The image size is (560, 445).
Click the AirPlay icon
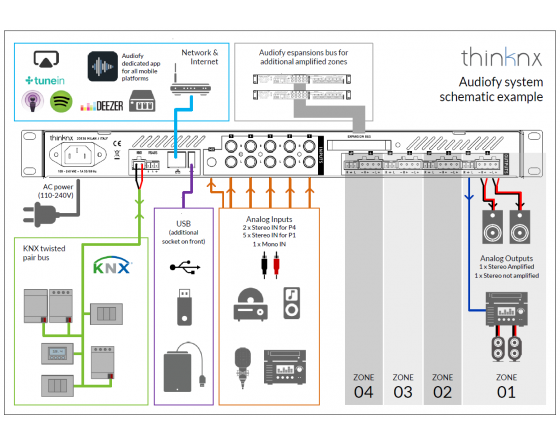(x=46, y=59)
